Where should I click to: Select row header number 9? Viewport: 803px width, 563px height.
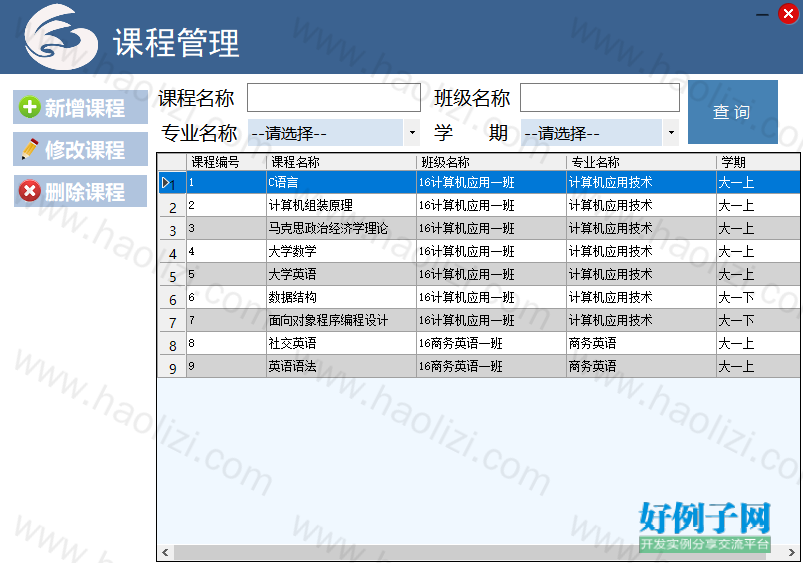pos(172,366)
